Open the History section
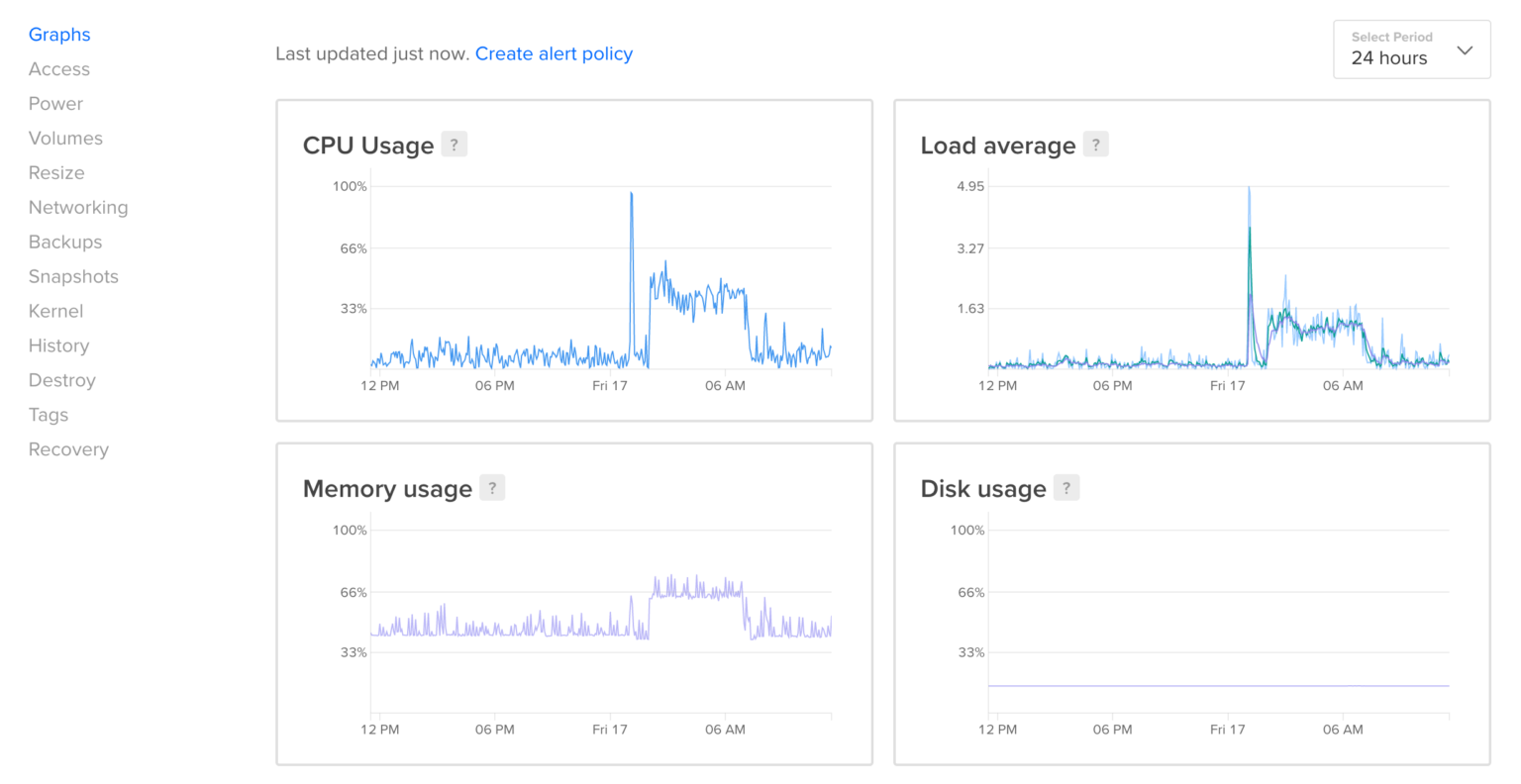This screenshot has width=1521, height=784. [58, 345]
